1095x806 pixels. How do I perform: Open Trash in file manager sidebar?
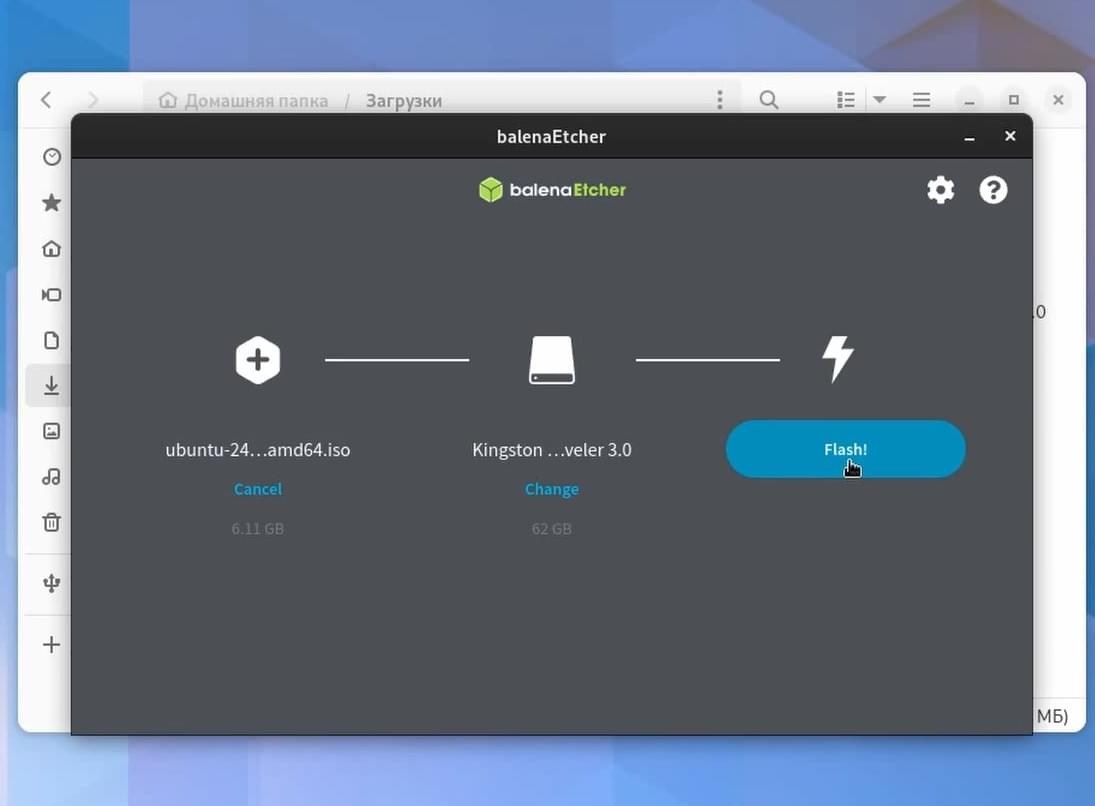(x=52, y=522)
